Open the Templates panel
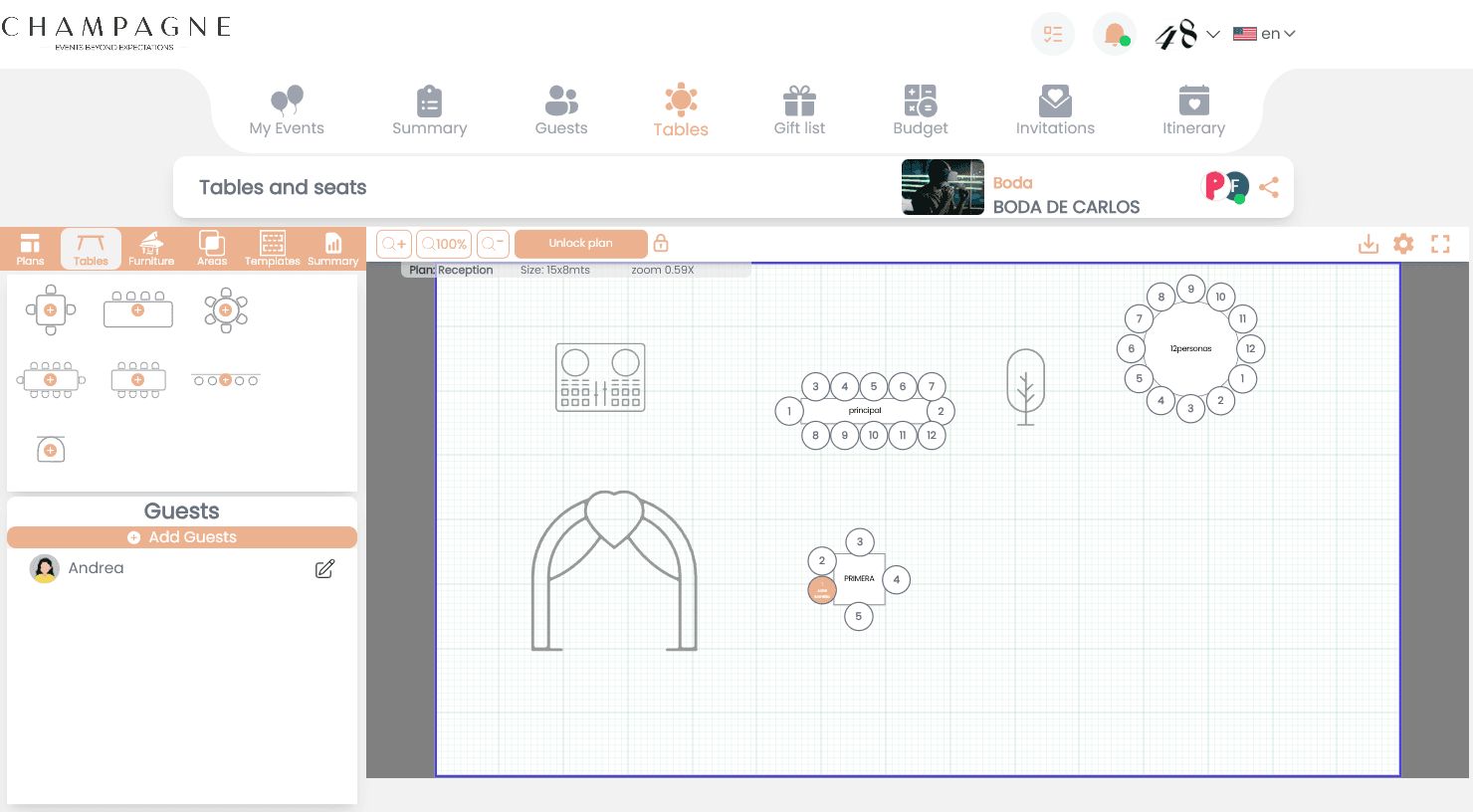1473x812 pixels. [x=271, y=248]
